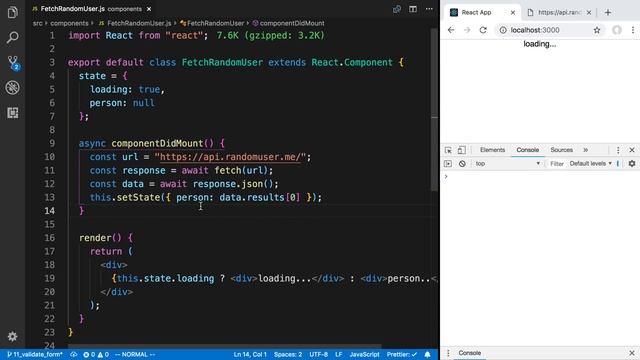Image resolution: width=640 pixels, height=360 pixels.
Task: Click the FetchRandomUser class breadcrumb
Action: click(x=212, y=23)
